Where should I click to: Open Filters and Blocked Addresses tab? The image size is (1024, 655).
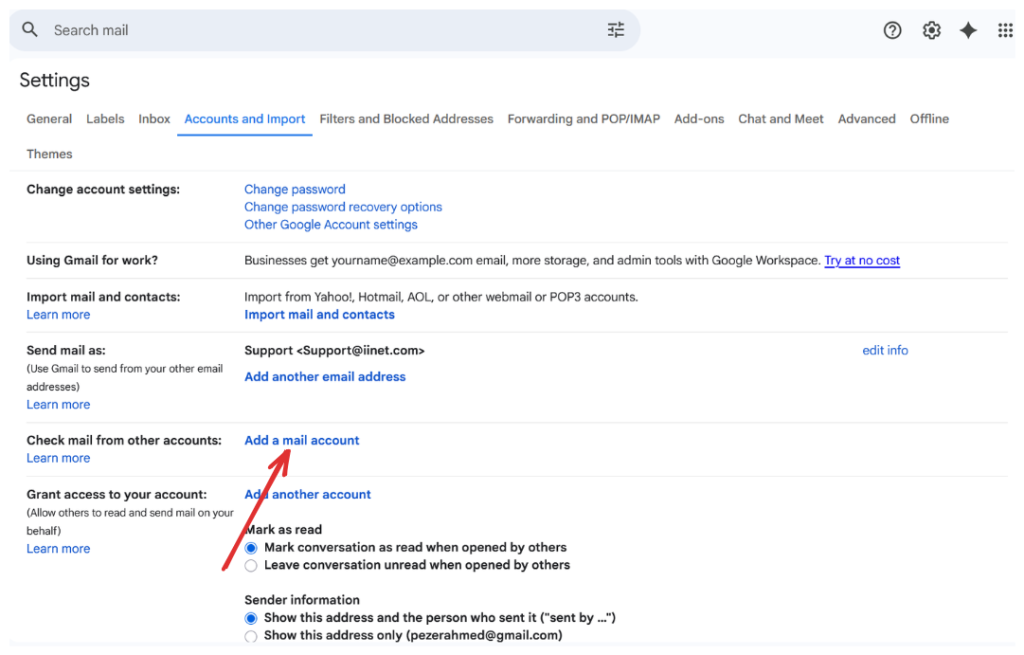(406, 119)
